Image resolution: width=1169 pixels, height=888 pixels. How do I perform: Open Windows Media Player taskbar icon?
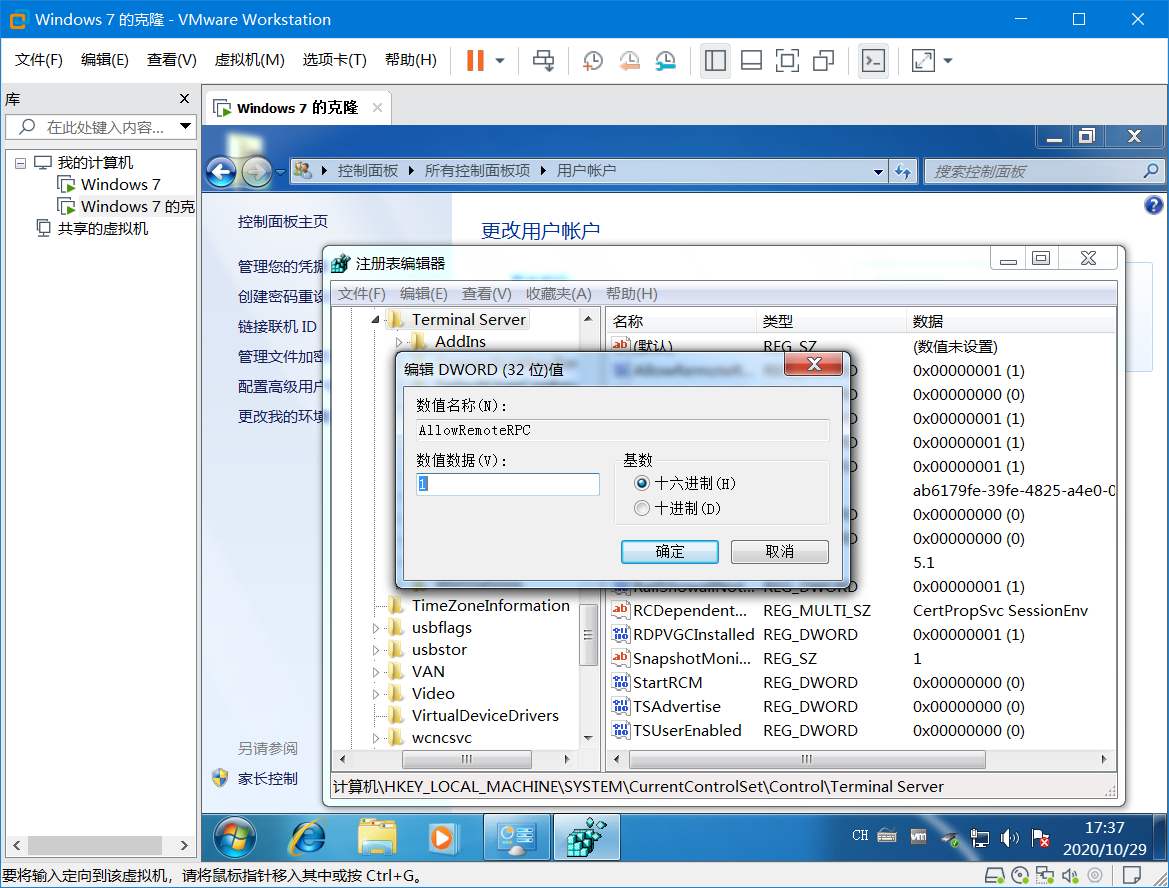click(442, 838)
